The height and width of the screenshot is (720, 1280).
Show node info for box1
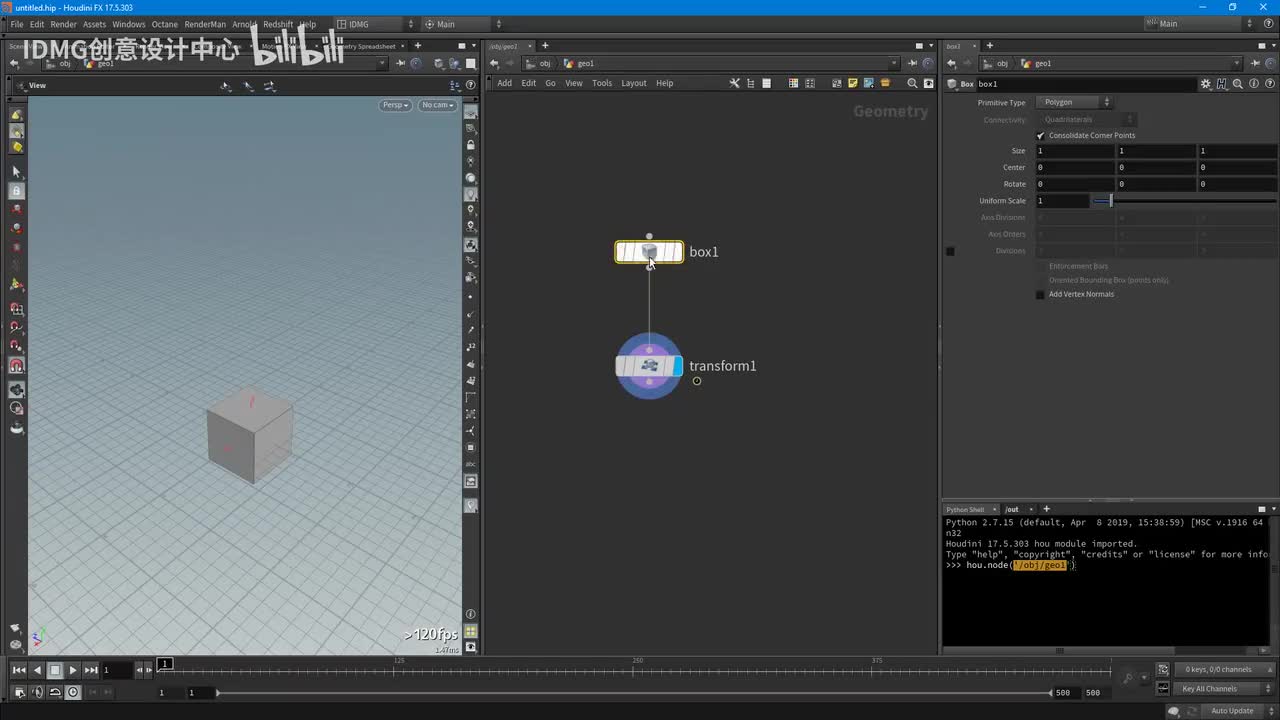point(1253,84)
